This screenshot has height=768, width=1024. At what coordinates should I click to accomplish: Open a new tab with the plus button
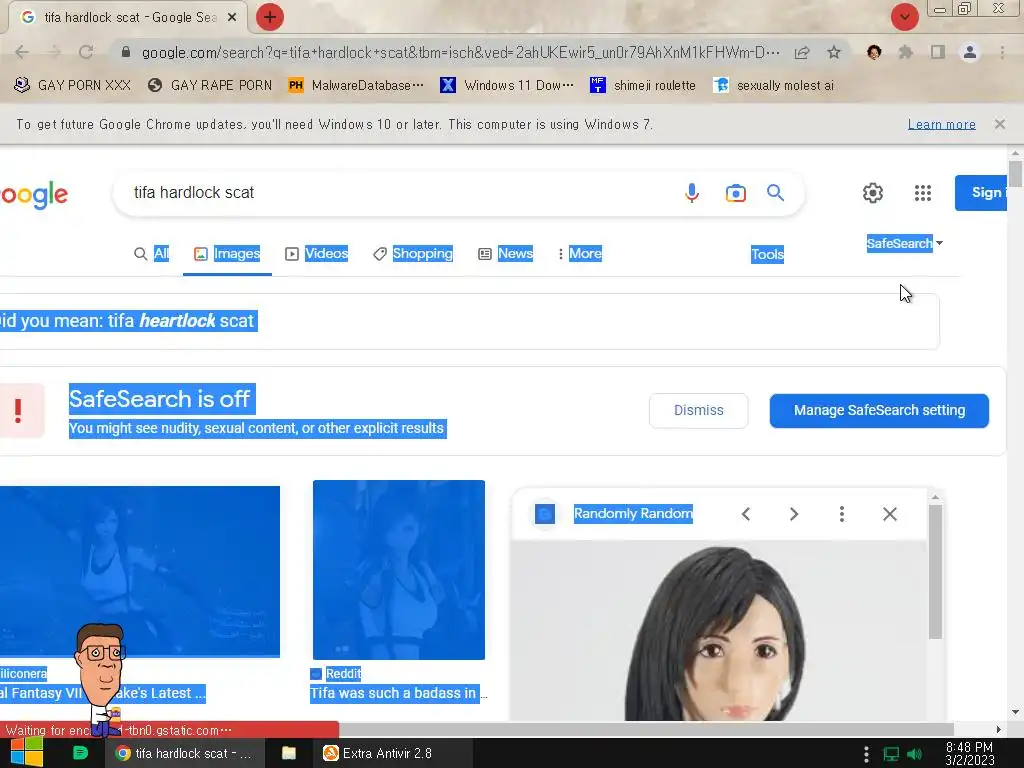270,17
